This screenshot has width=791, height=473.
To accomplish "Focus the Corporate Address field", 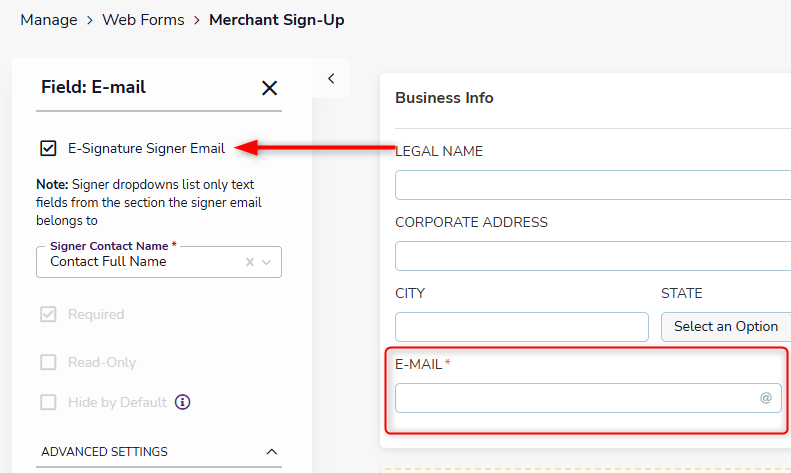I will tap(593, 256).
